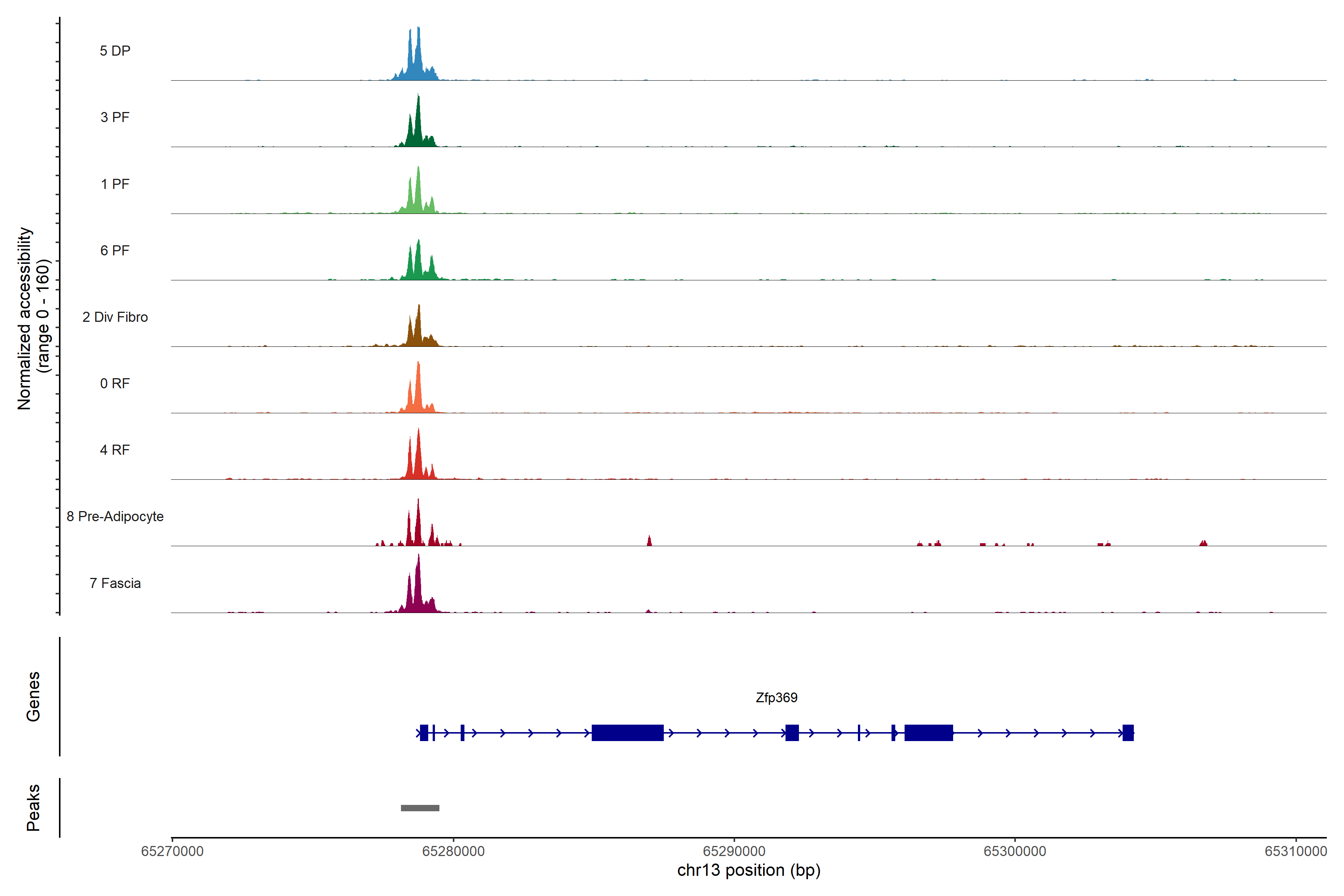Select the 7 Fascia track label
Image resolution: width=1344 pixels, height=896 pixels.
(x=115, y=583)
